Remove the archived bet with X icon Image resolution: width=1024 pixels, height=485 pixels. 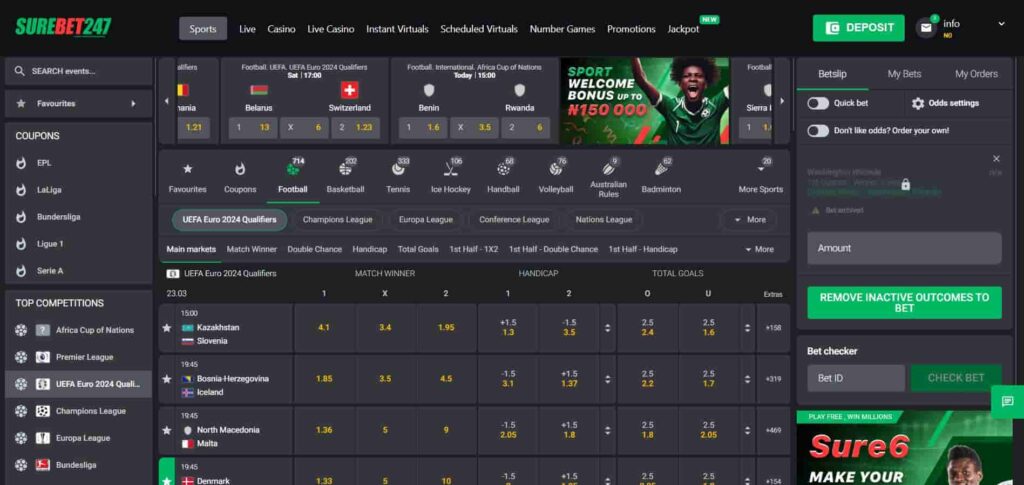point(996,159)
